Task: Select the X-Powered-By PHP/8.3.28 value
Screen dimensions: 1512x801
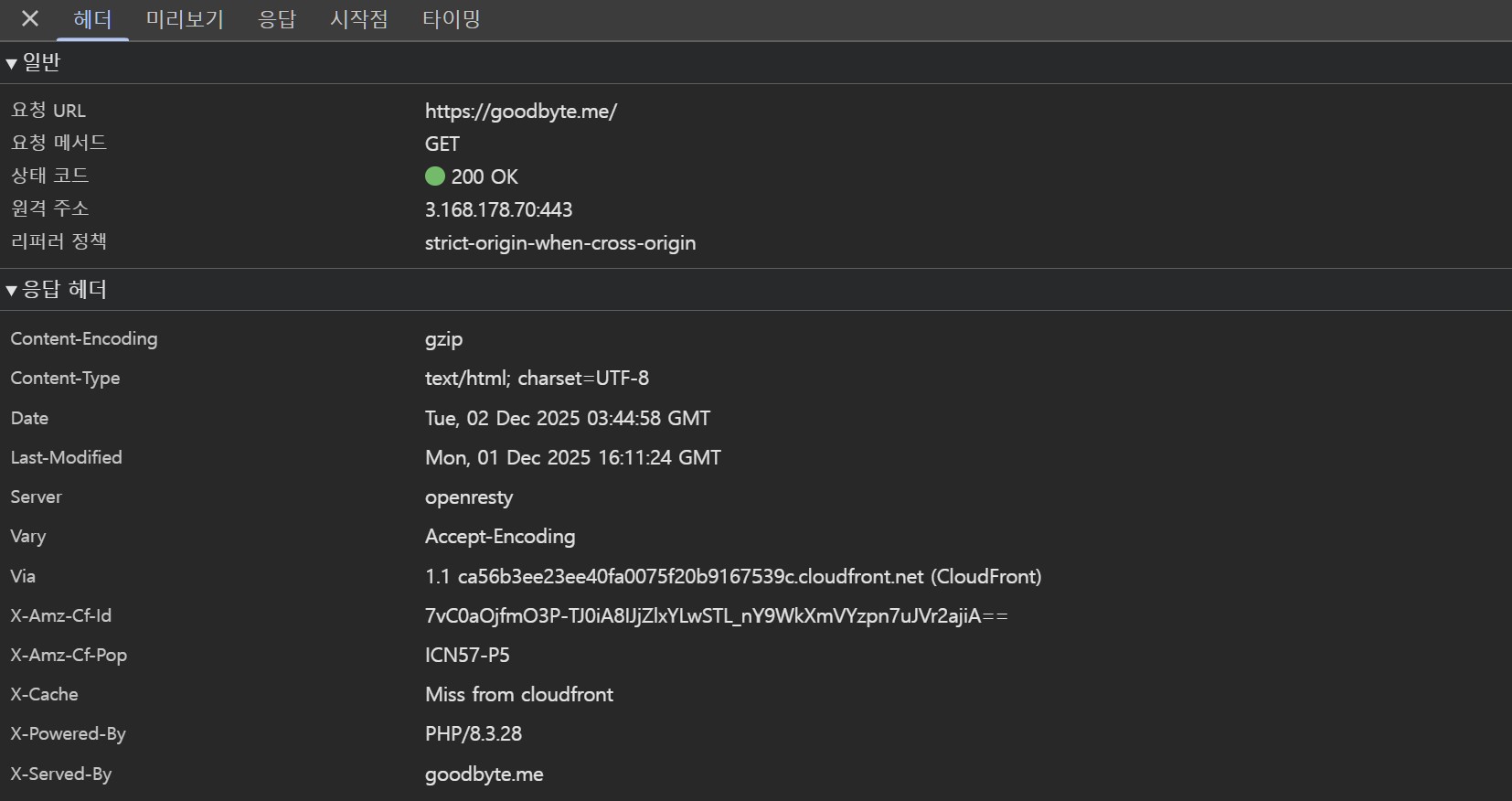Action: coord(473,733)
